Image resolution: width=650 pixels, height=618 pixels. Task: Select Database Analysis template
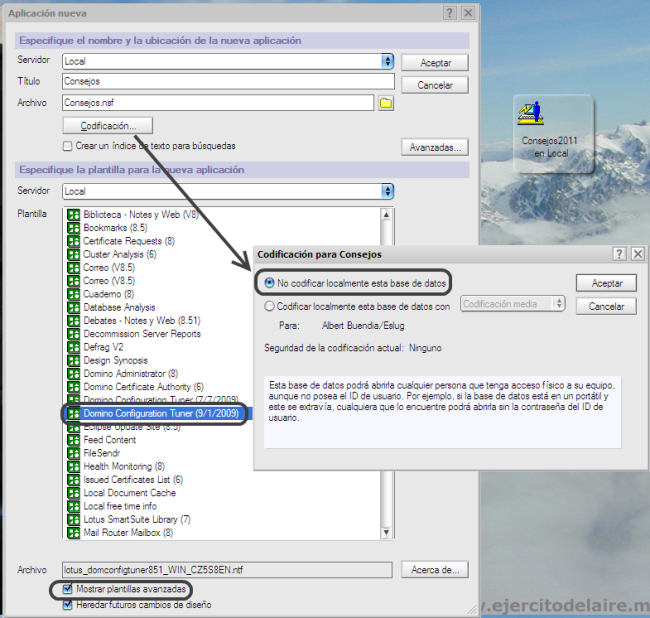(x=119, y=307)
